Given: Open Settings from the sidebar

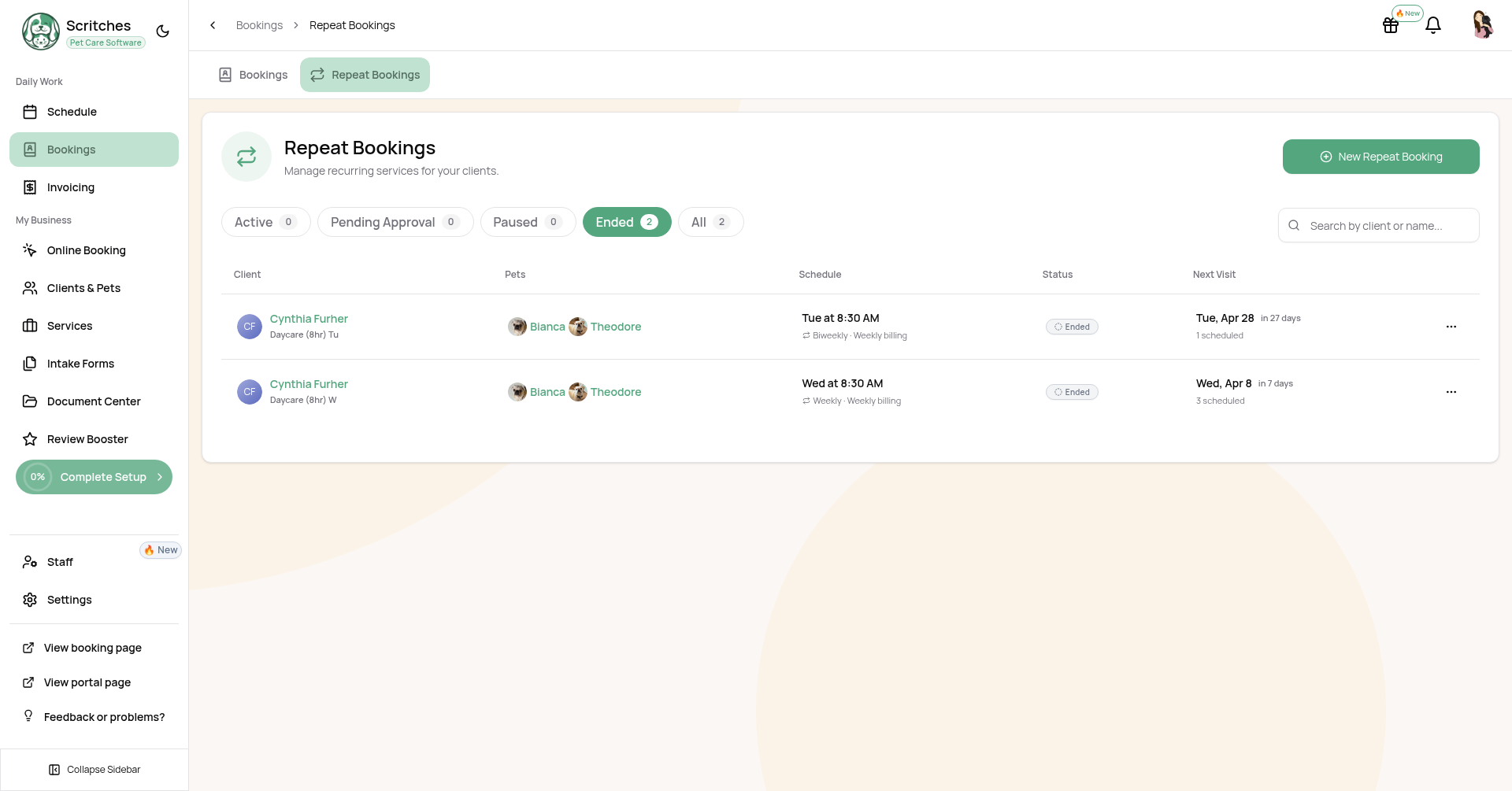Looking at the screenshot, I should tap(69, 600).
